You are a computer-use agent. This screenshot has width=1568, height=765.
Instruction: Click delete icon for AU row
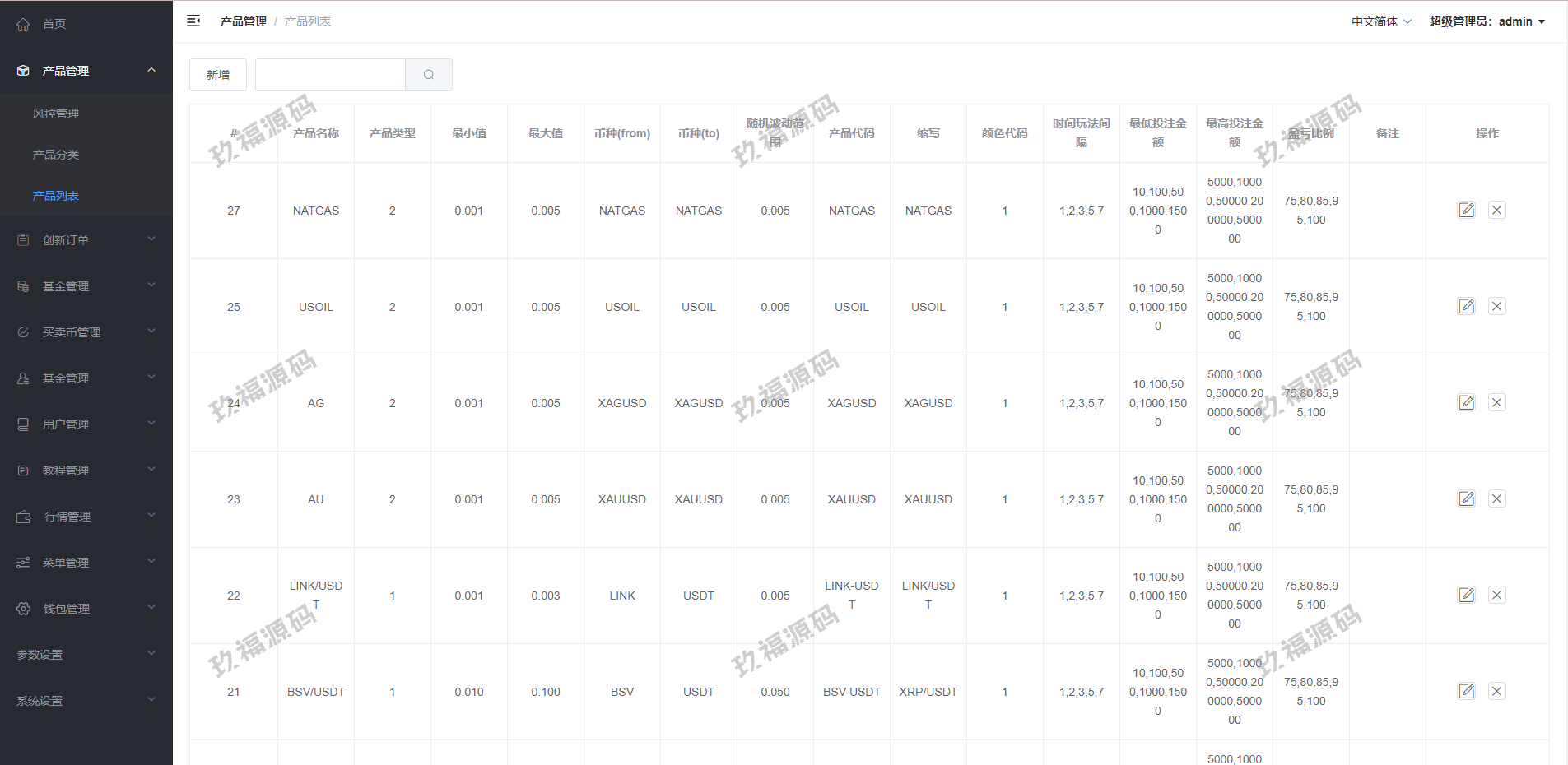pos(1496,499)
